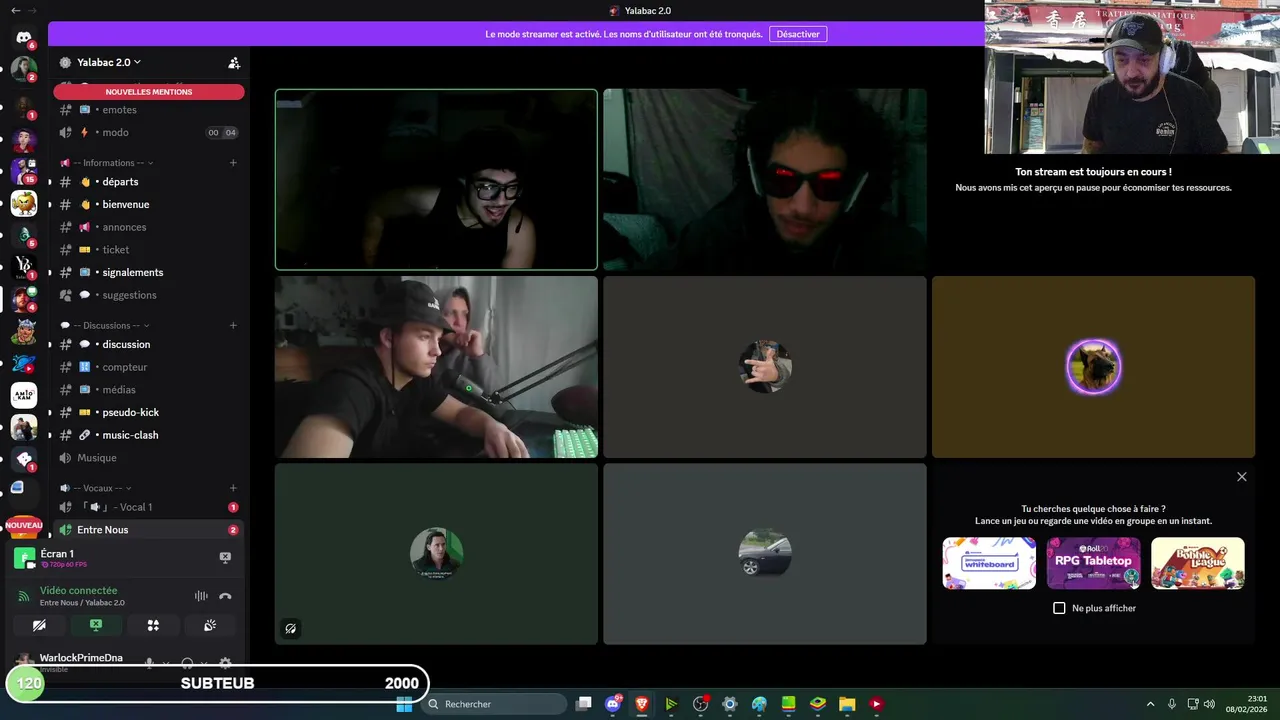The height and width of the screenshot is (720, 1280).
Task: Click the crossed camera icon in bottom-left video tile
Action: (x=290, y=629)
